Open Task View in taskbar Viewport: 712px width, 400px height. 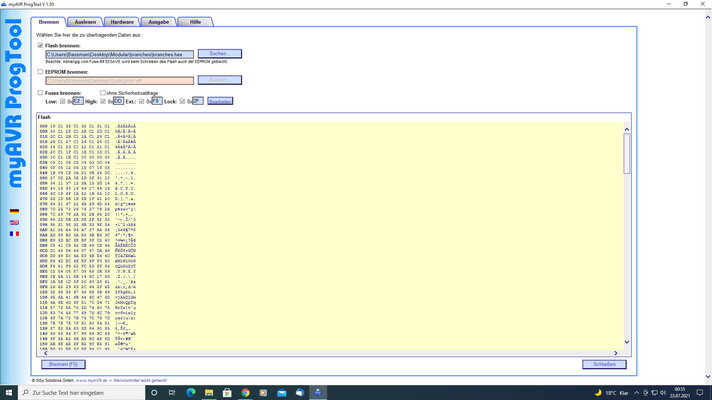coord(172,393)
